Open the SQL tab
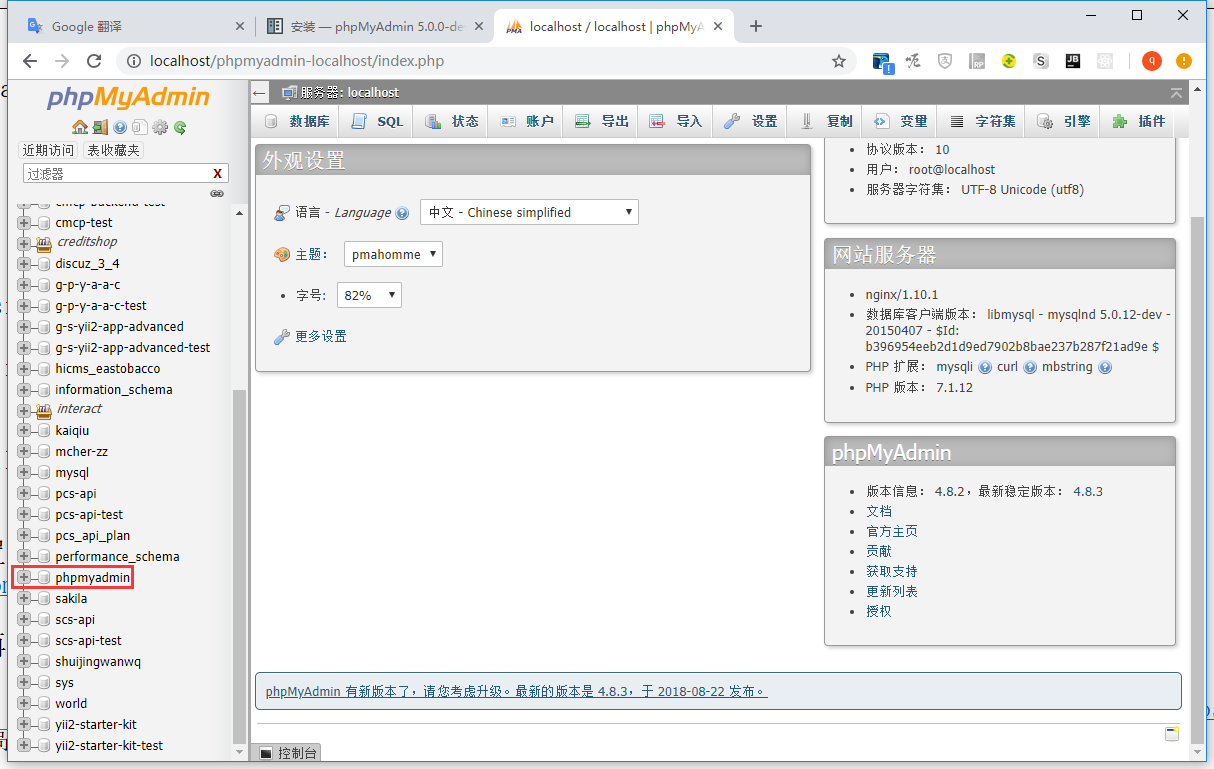 click(x=378, y=121)
